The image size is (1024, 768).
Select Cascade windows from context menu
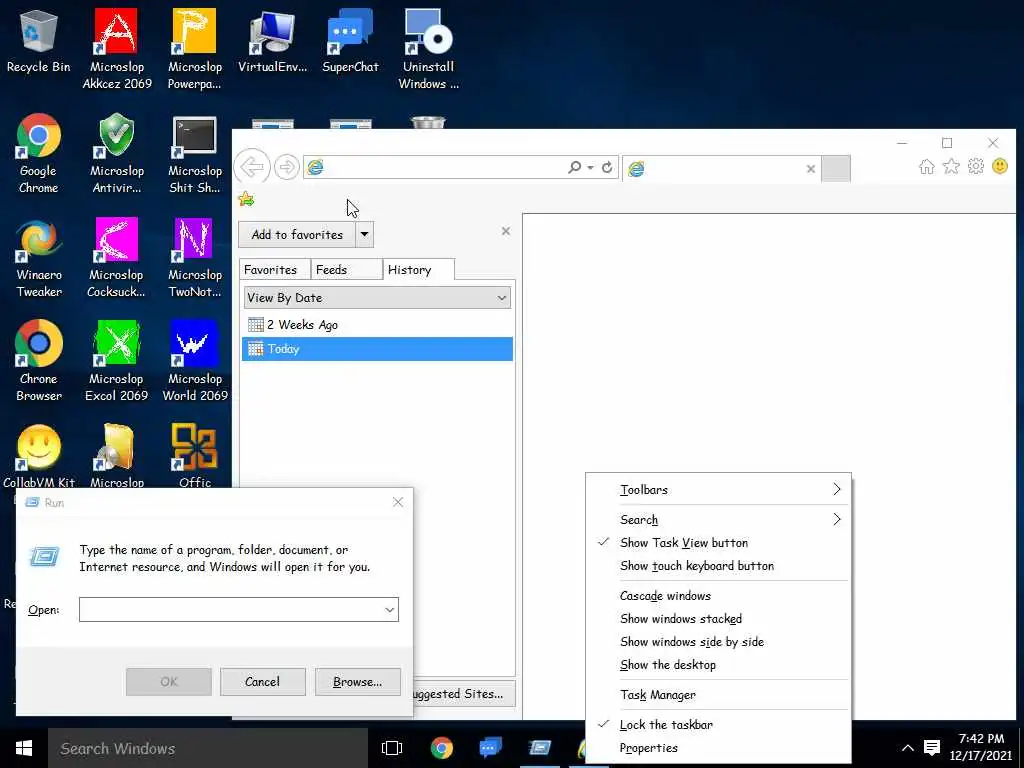(x=718, y=596)
